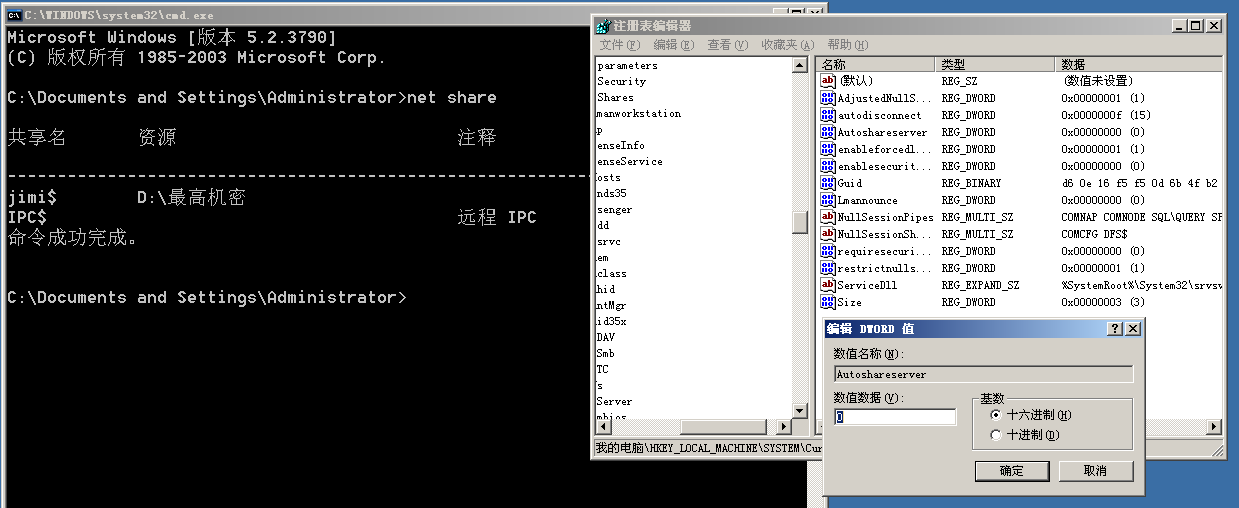Viewport: 1239px width, 508px height.
Task: Click the Registry Editor title bar icon
Action: click(x=604, y=26)
